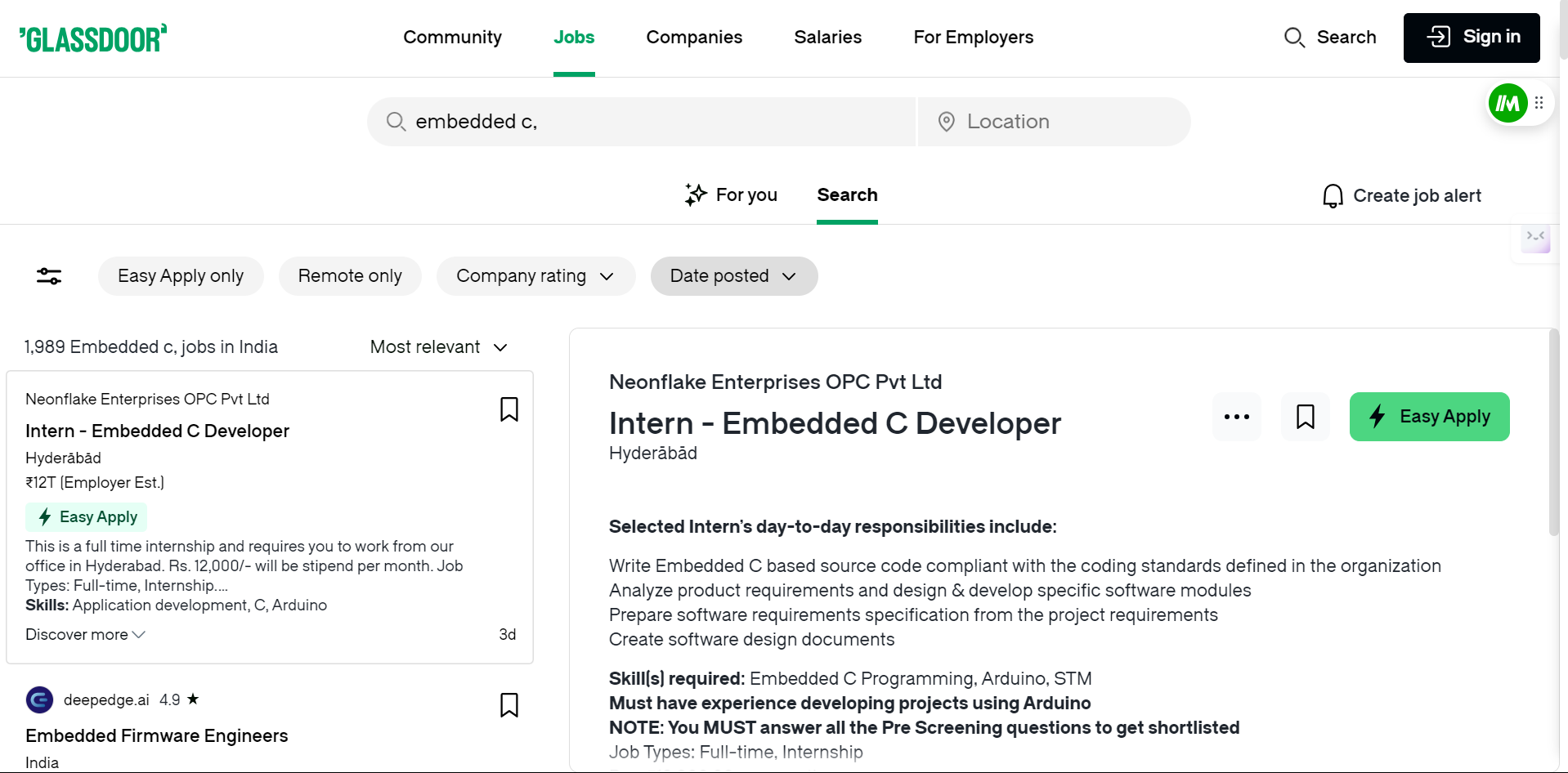Screen dimensions: 1568x773
Task: Enable the Remote only filter
Action: [350, 276]
